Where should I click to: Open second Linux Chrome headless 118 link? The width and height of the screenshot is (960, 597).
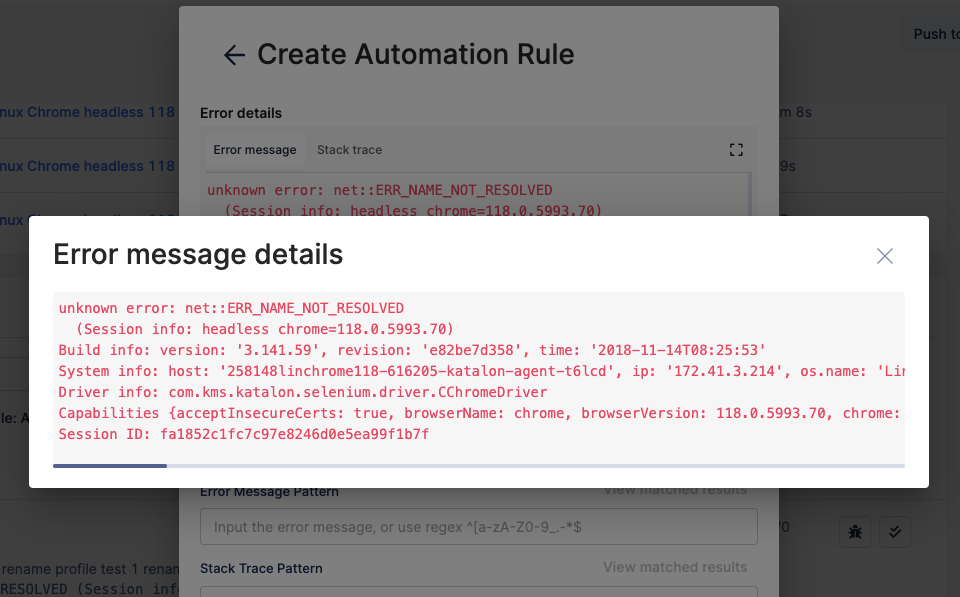pyautogui.click(x=87, y=166)
